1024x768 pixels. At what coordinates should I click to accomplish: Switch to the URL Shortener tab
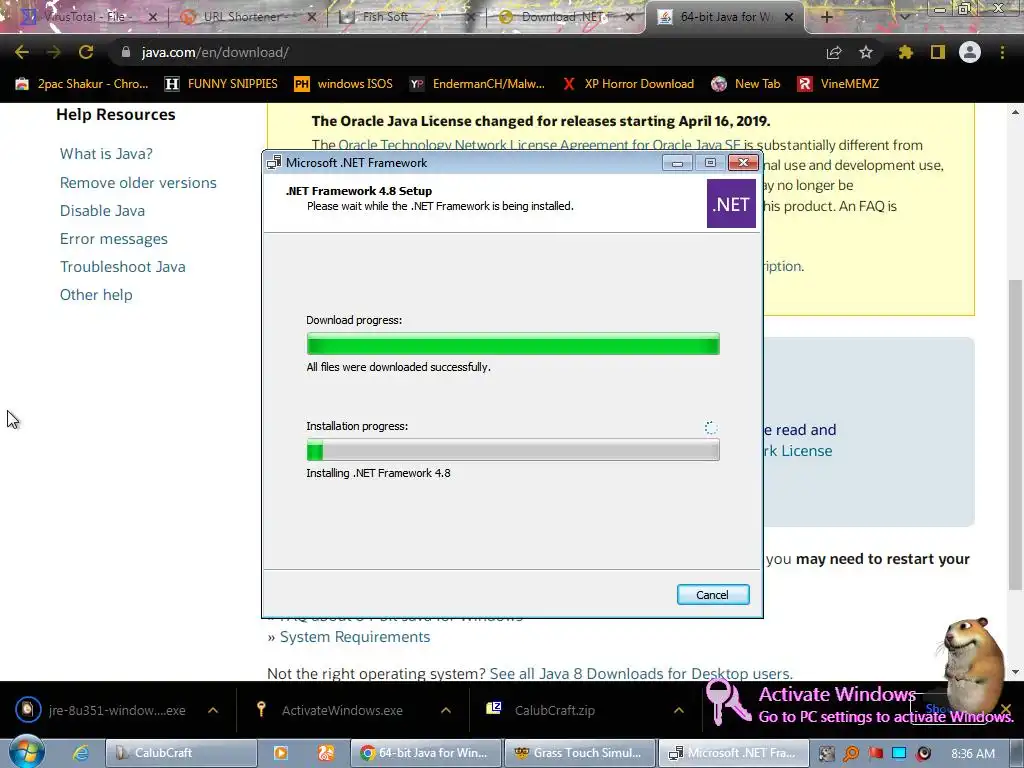click(248, 17)
